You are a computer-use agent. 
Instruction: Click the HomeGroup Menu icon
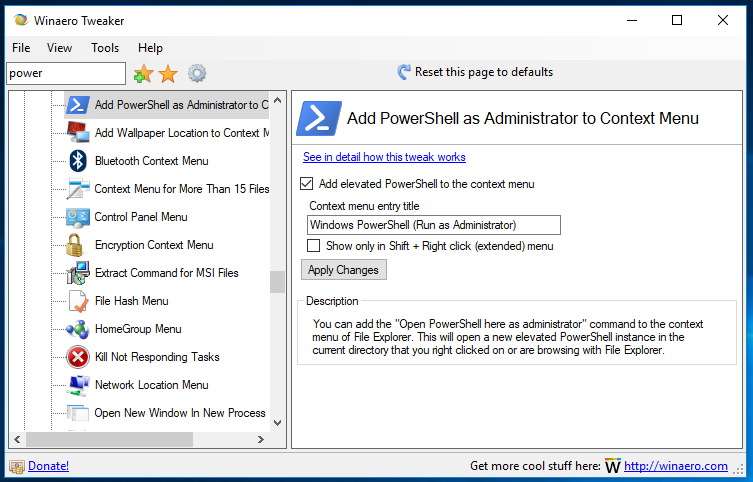tap(78, 329)
